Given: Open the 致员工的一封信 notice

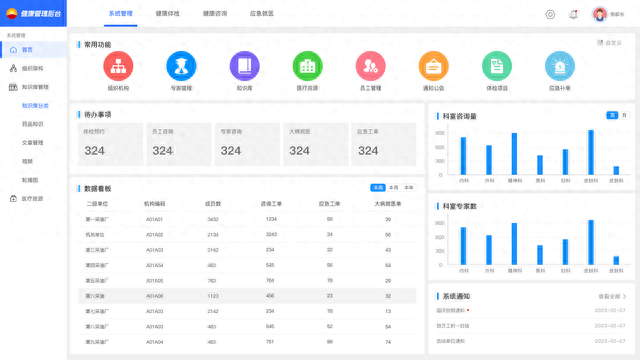Looking at the screenshot, I should [x=453, y=326].
